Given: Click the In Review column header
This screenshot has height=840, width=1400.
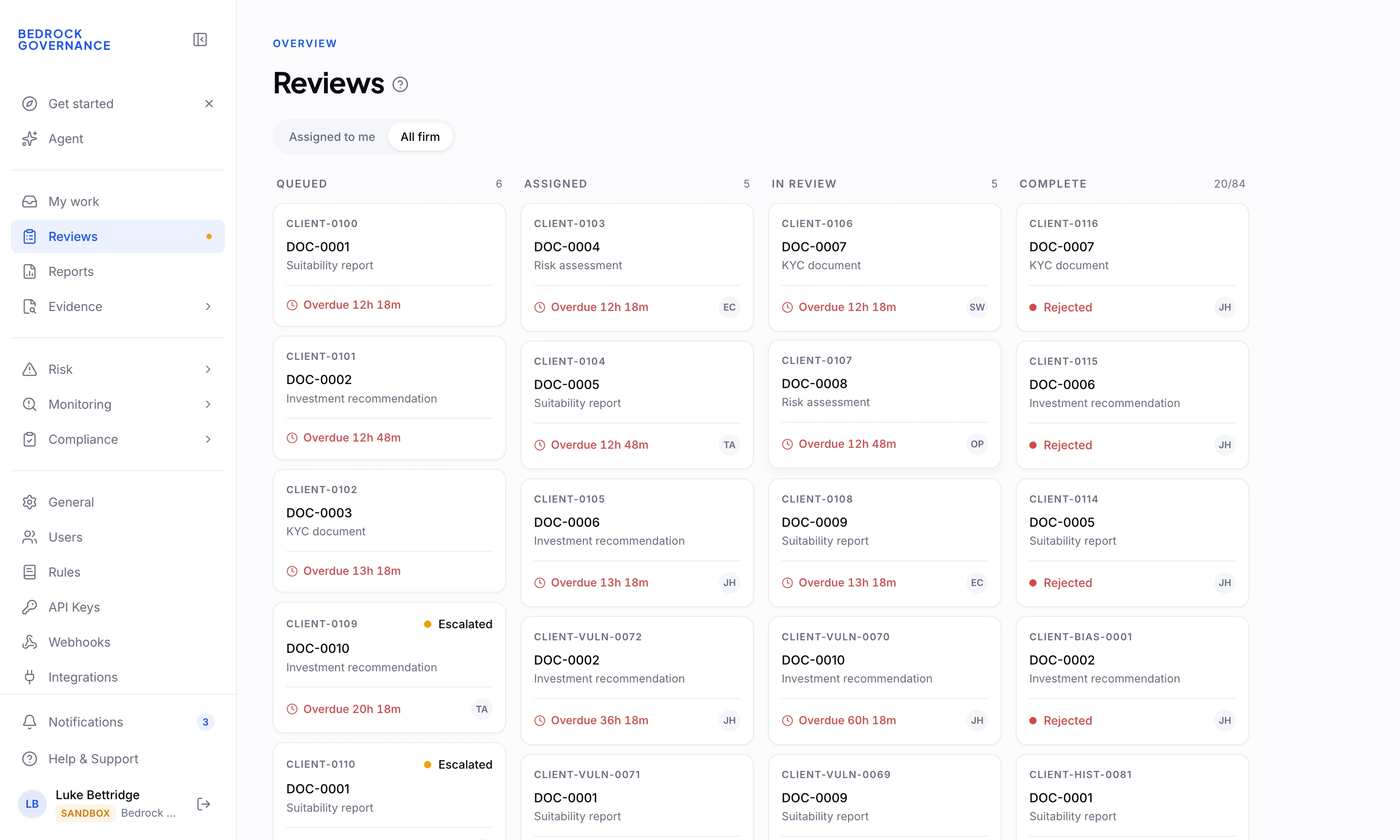Looking at the screenshot, I should coord(804,184).
